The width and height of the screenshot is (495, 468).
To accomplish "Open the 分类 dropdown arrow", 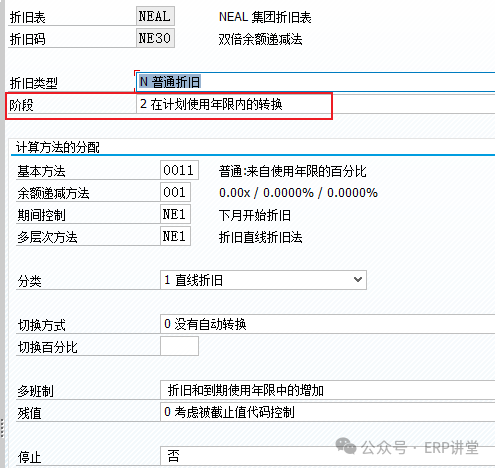I will pyautogui.click(x=358, y=280).
